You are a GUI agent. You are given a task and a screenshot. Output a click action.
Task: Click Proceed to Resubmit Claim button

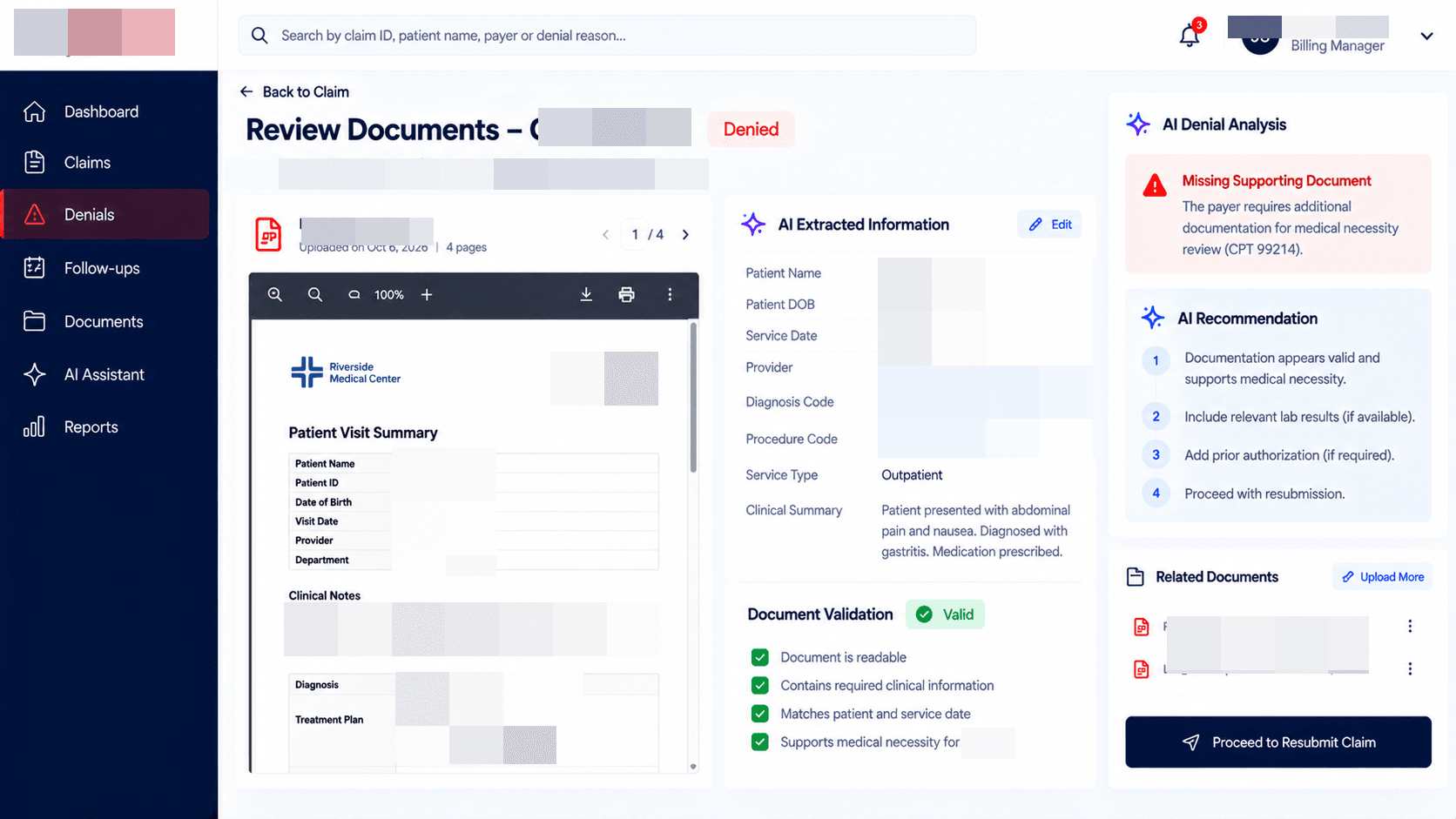pos(1278,742)
